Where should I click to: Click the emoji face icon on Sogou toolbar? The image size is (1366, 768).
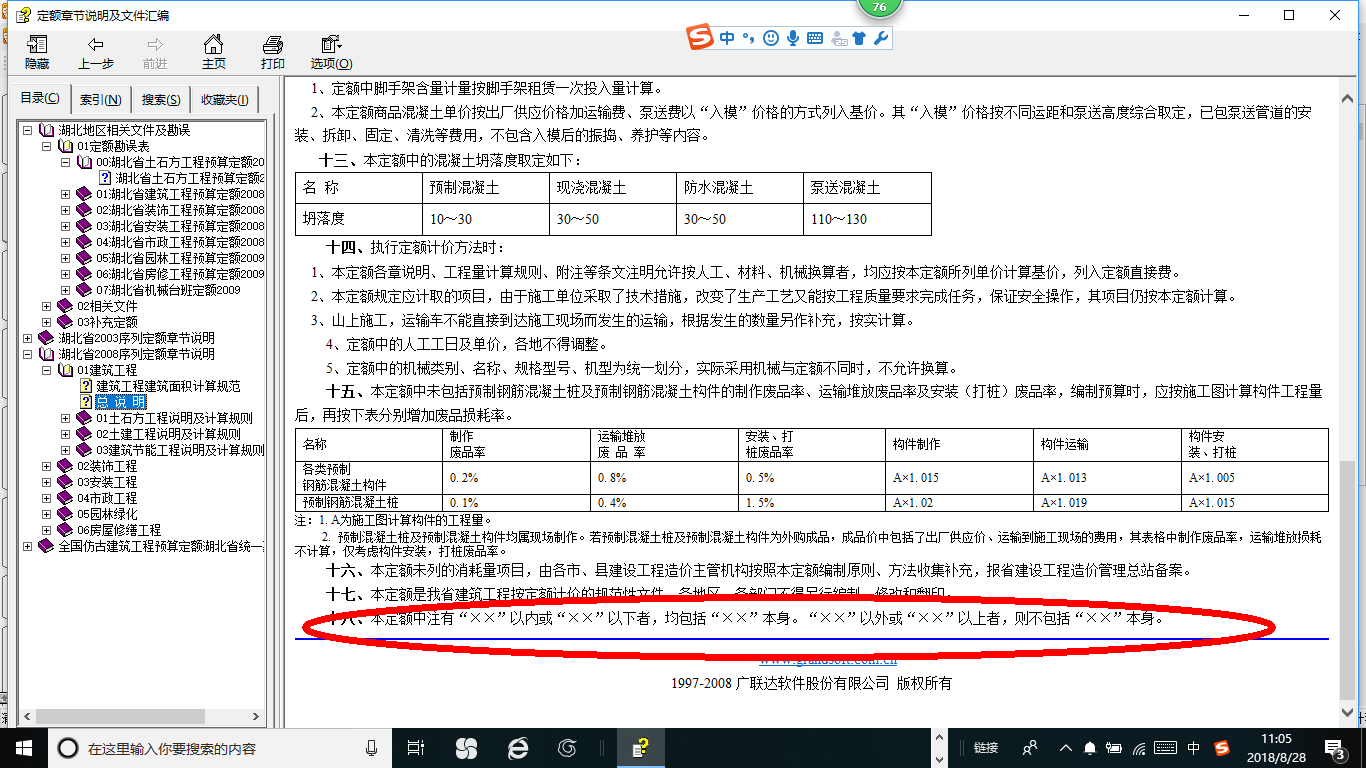[770, 37]
